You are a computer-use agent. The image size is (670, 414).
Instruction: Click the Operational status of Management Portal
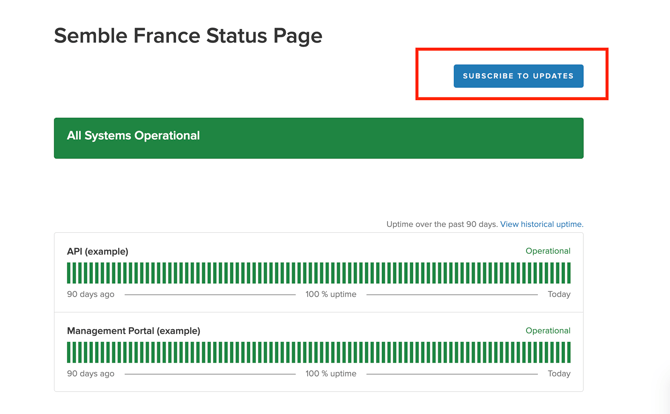tap(548, 330)
